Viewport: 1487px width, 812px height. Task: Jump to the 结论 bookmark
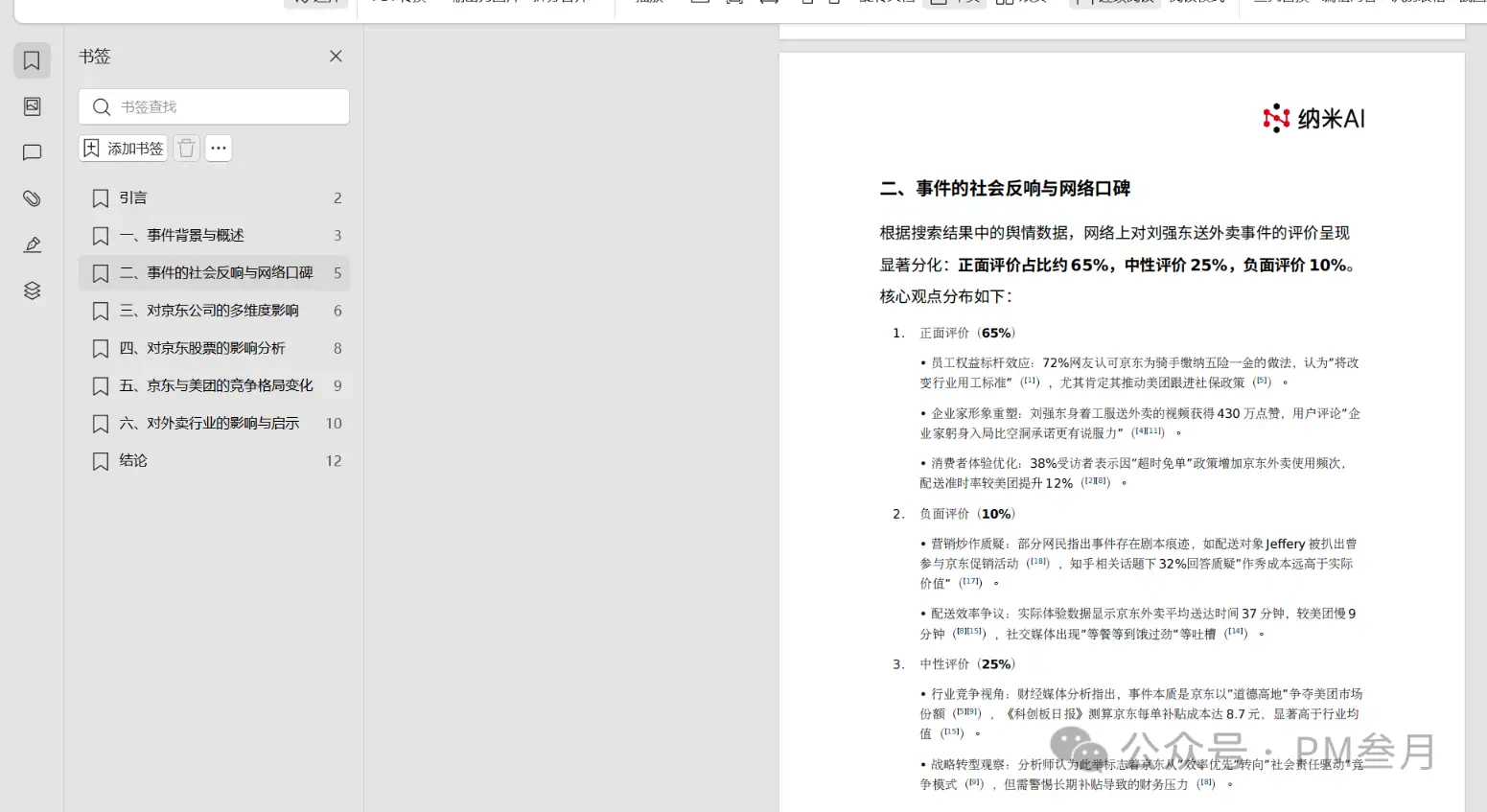(214, 461)
